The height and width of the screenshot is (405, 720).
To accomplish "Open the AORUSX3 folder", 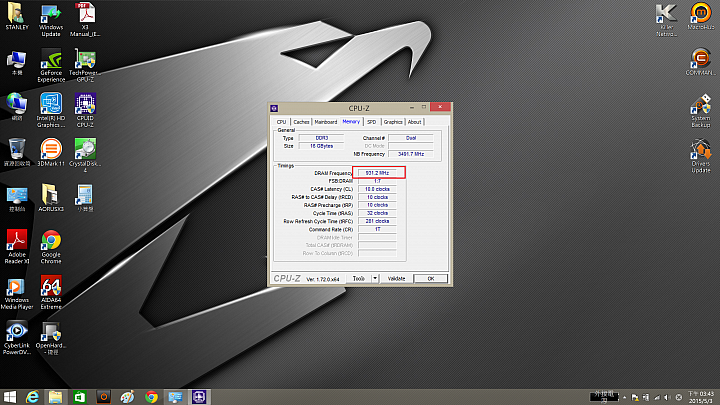I will pos(51,198).
